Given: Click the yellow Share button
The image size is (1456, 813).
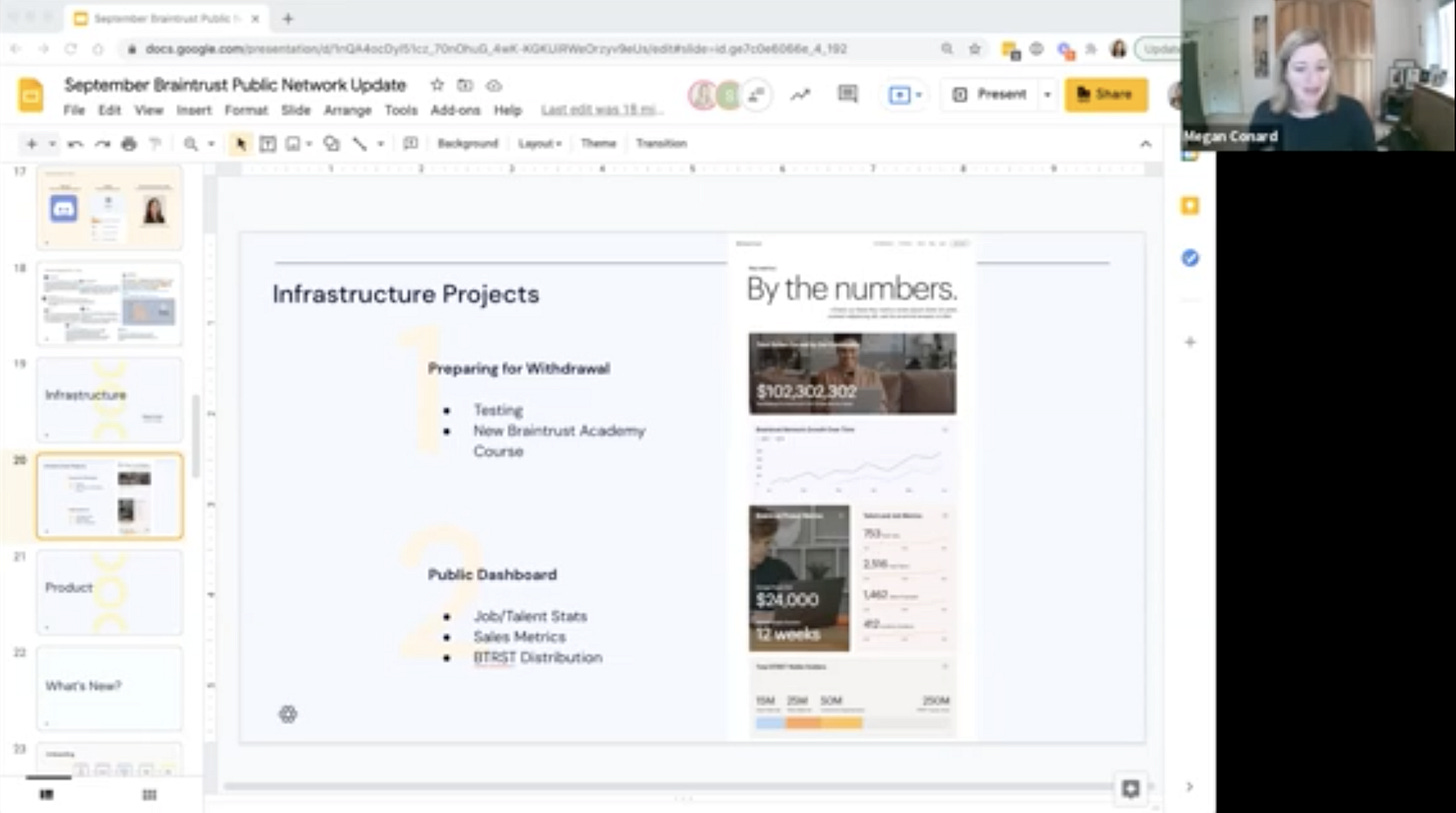Looking at the screenshot, I should click(1106, 94).
